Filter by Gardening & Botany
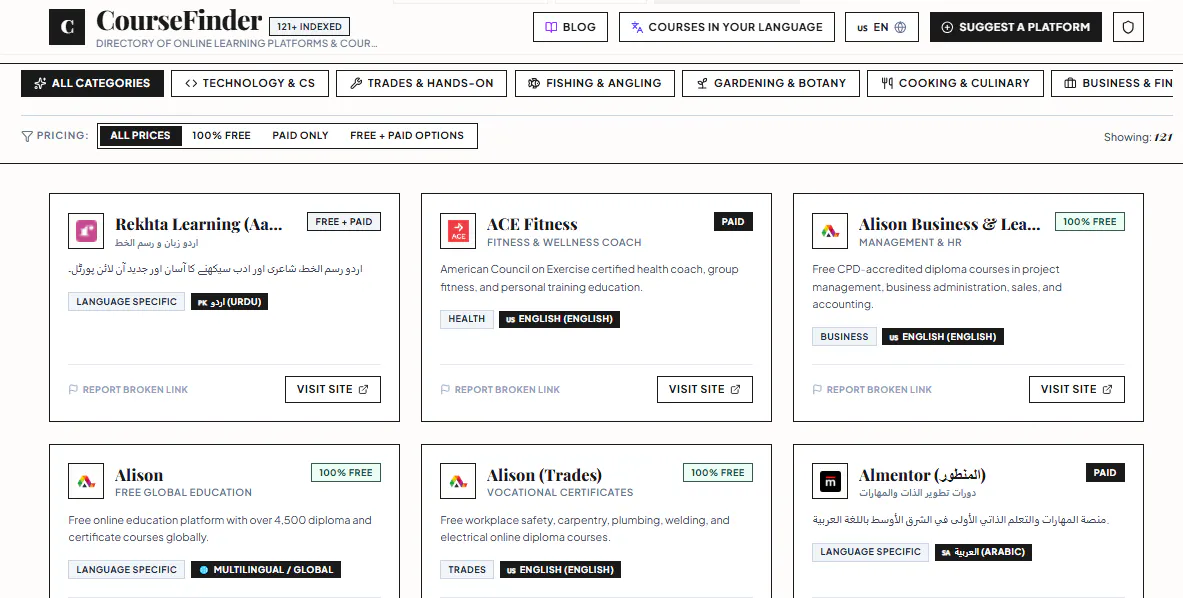Viewport: 1183px width, 598px height. [x=770, y=83]
